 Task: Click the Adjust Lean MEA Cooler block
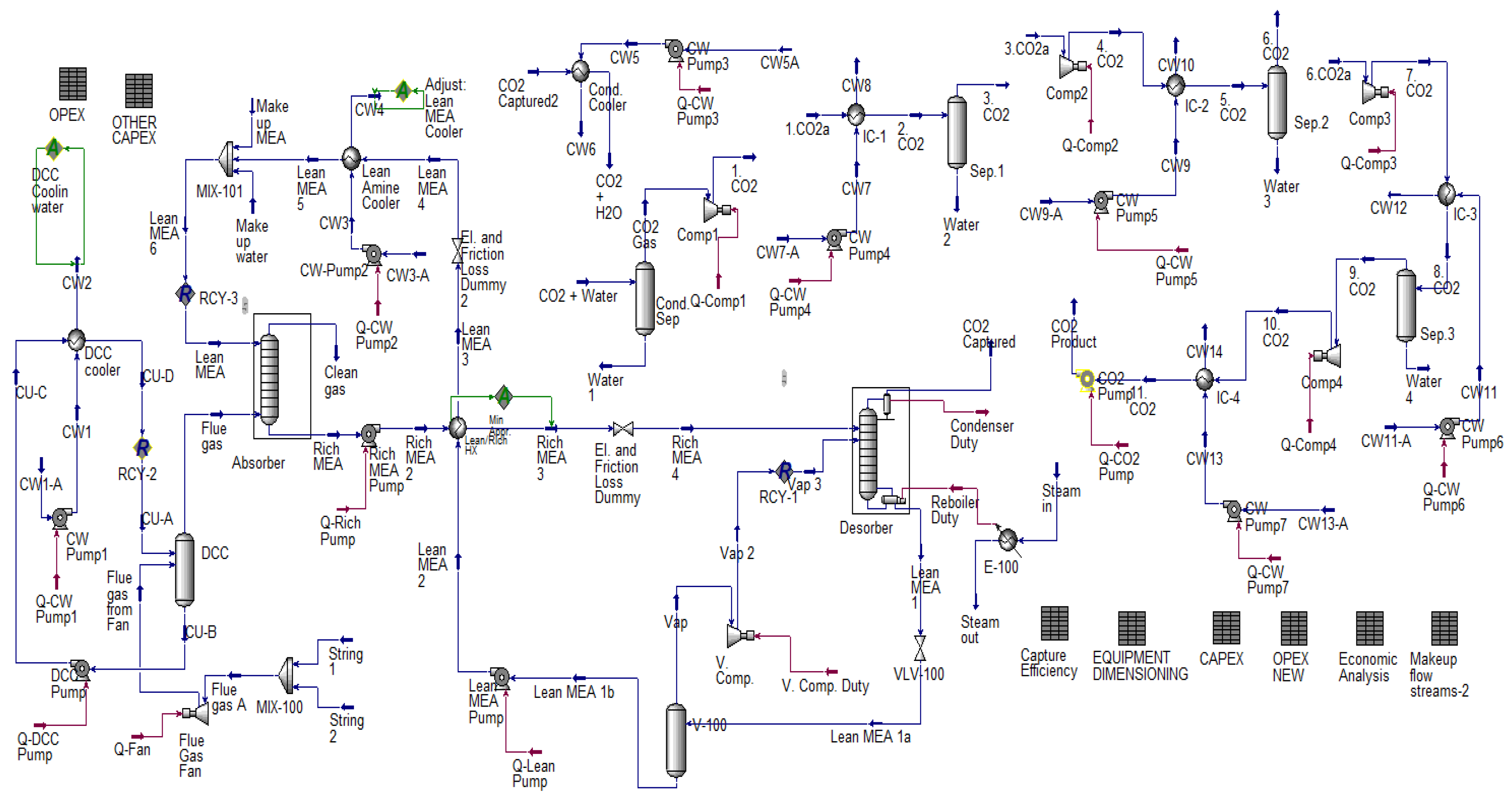click(403, 90)
